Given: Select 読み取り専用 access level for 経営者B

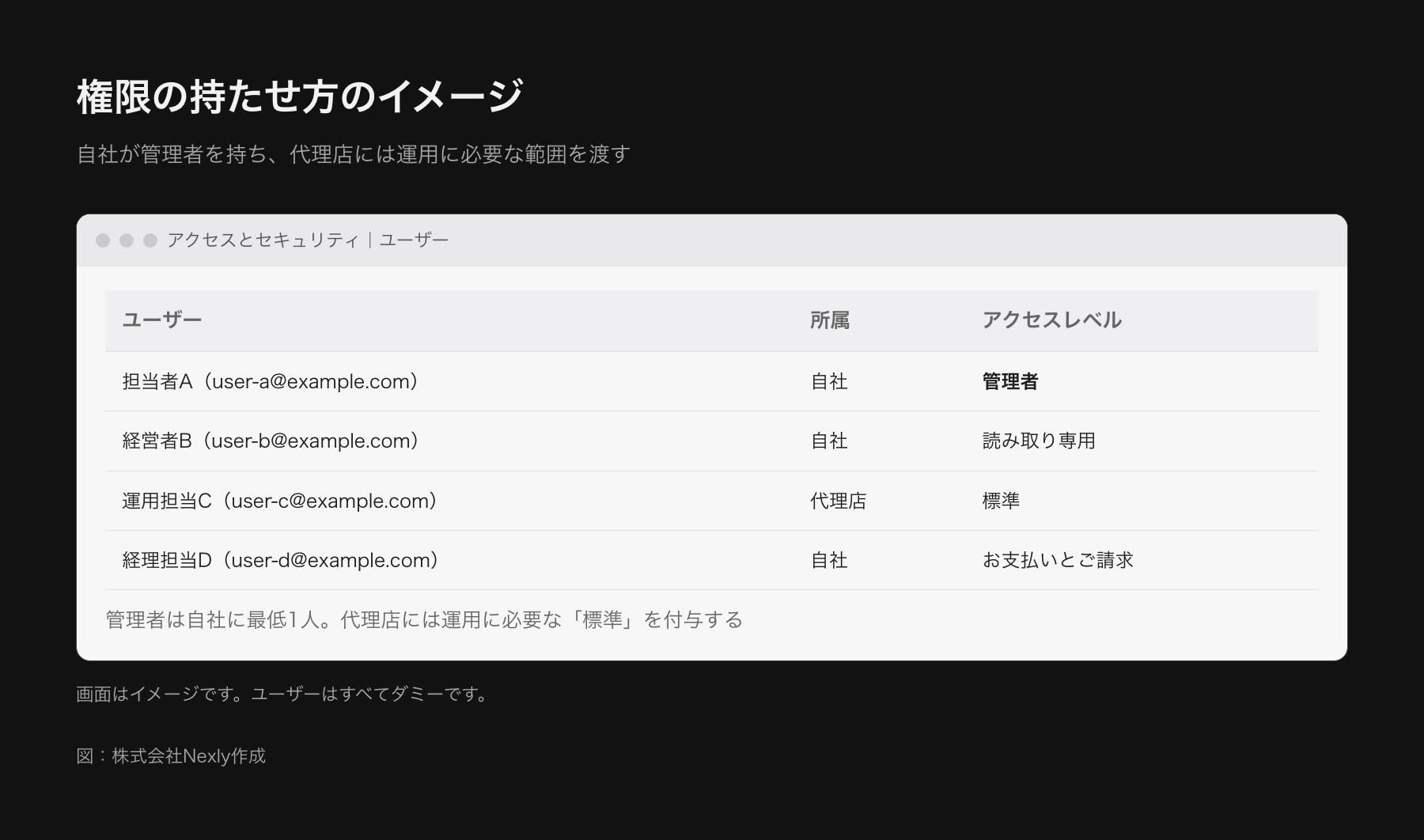Looking at the screenshot, I should (1039, 441).
